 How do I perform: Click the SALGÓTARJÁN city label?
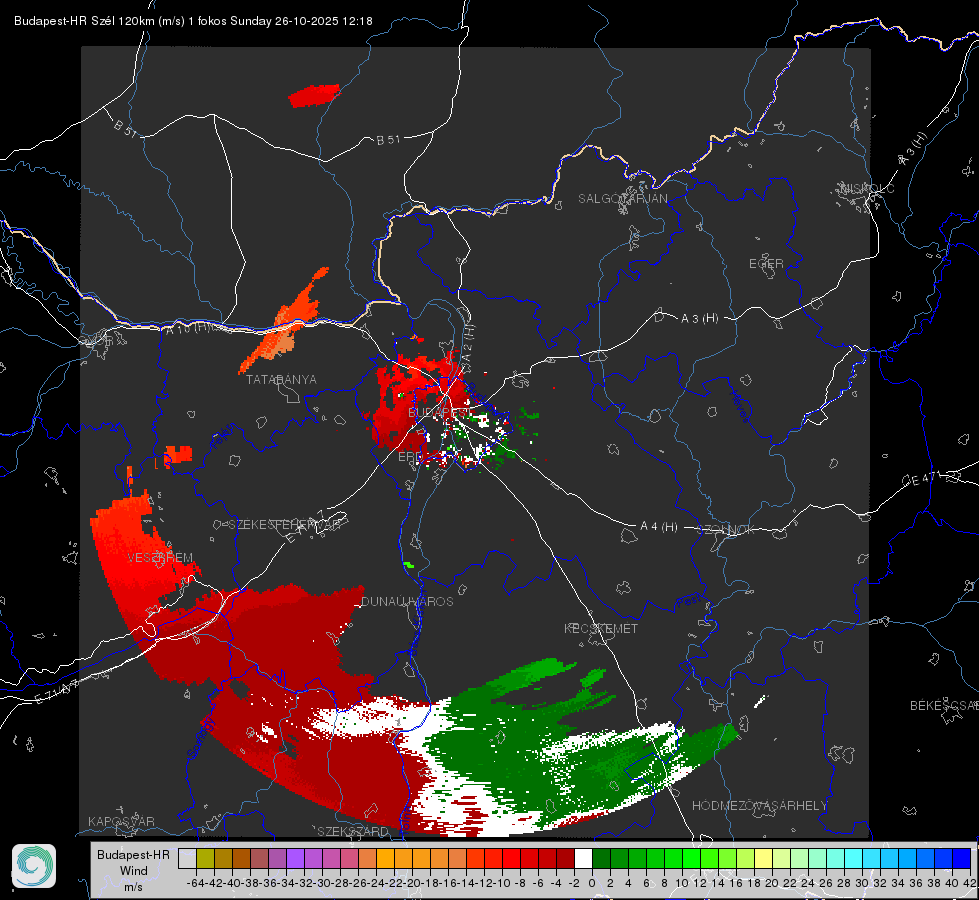coord(622,199)
